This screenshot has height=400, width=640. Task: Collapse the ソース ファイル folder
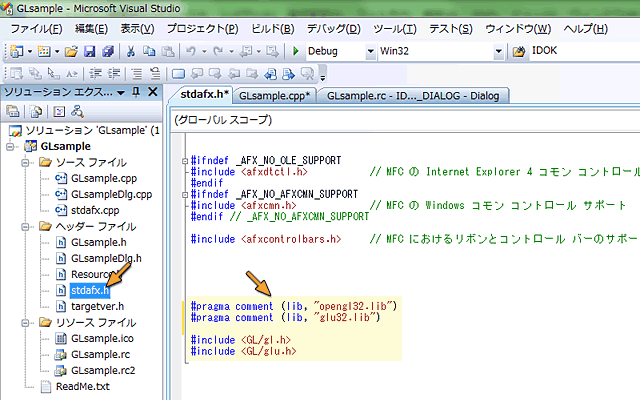click(x=25, y=162)
